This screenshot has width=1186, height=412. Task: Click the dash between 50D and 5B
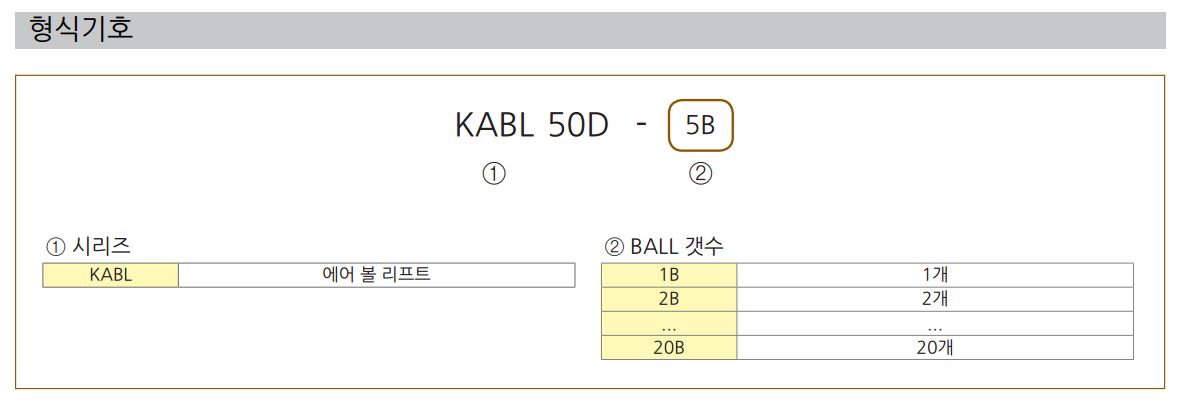641,125
